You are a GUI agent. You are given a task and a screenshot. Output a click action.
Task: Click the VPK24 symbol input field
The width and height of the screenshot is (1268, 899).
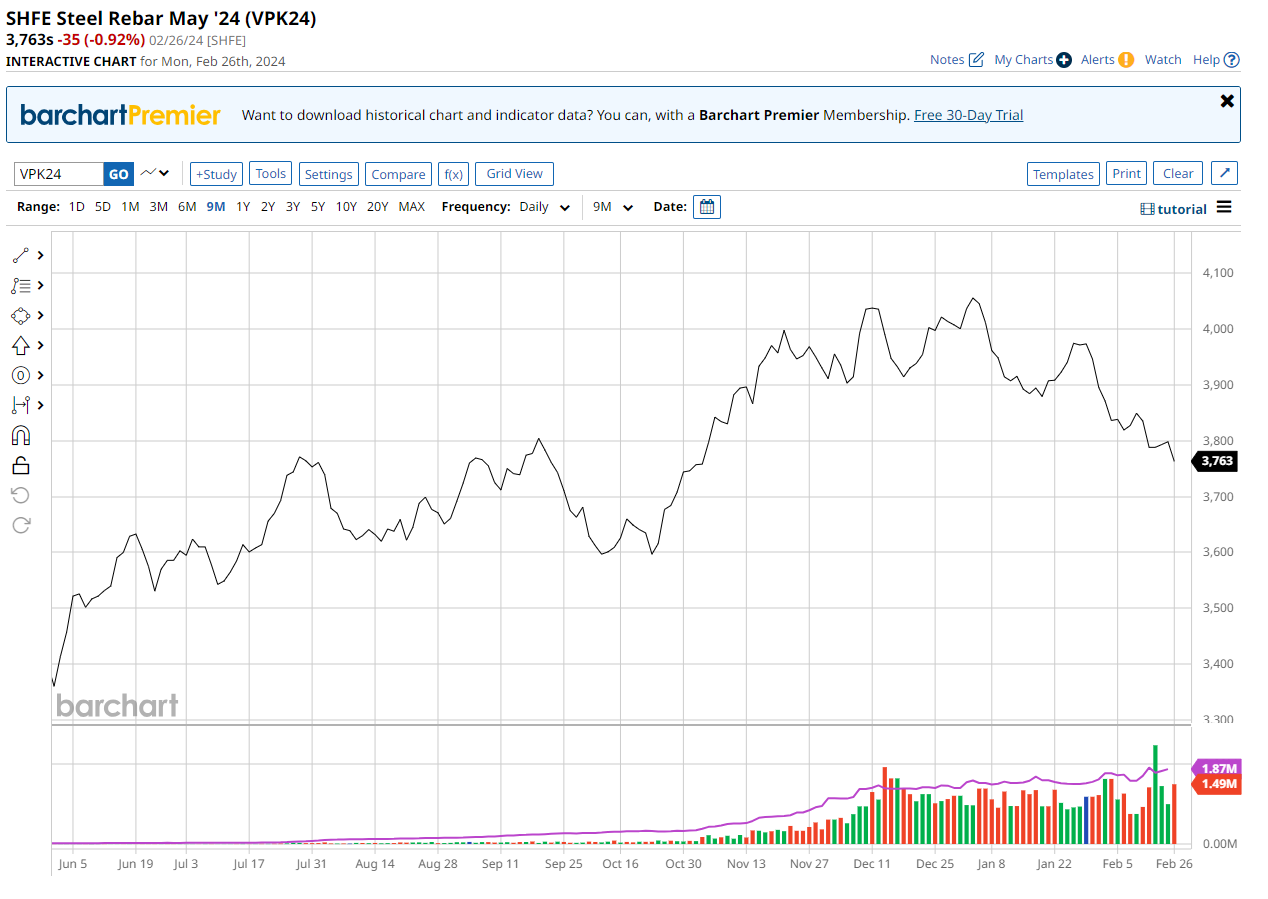(59, 174)
